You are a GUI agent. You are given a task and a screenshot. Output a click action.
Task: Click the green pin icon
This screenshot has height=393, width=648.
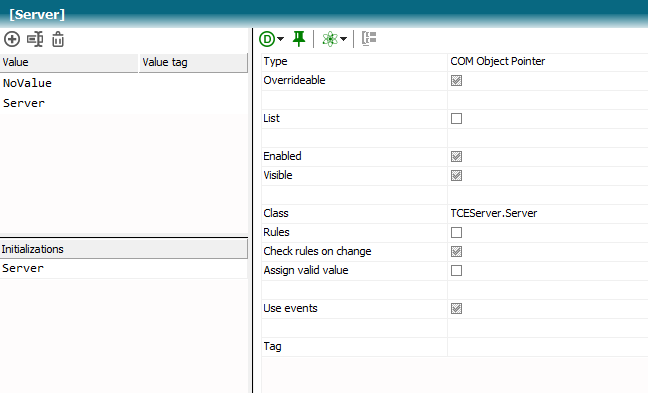[299, 39]
